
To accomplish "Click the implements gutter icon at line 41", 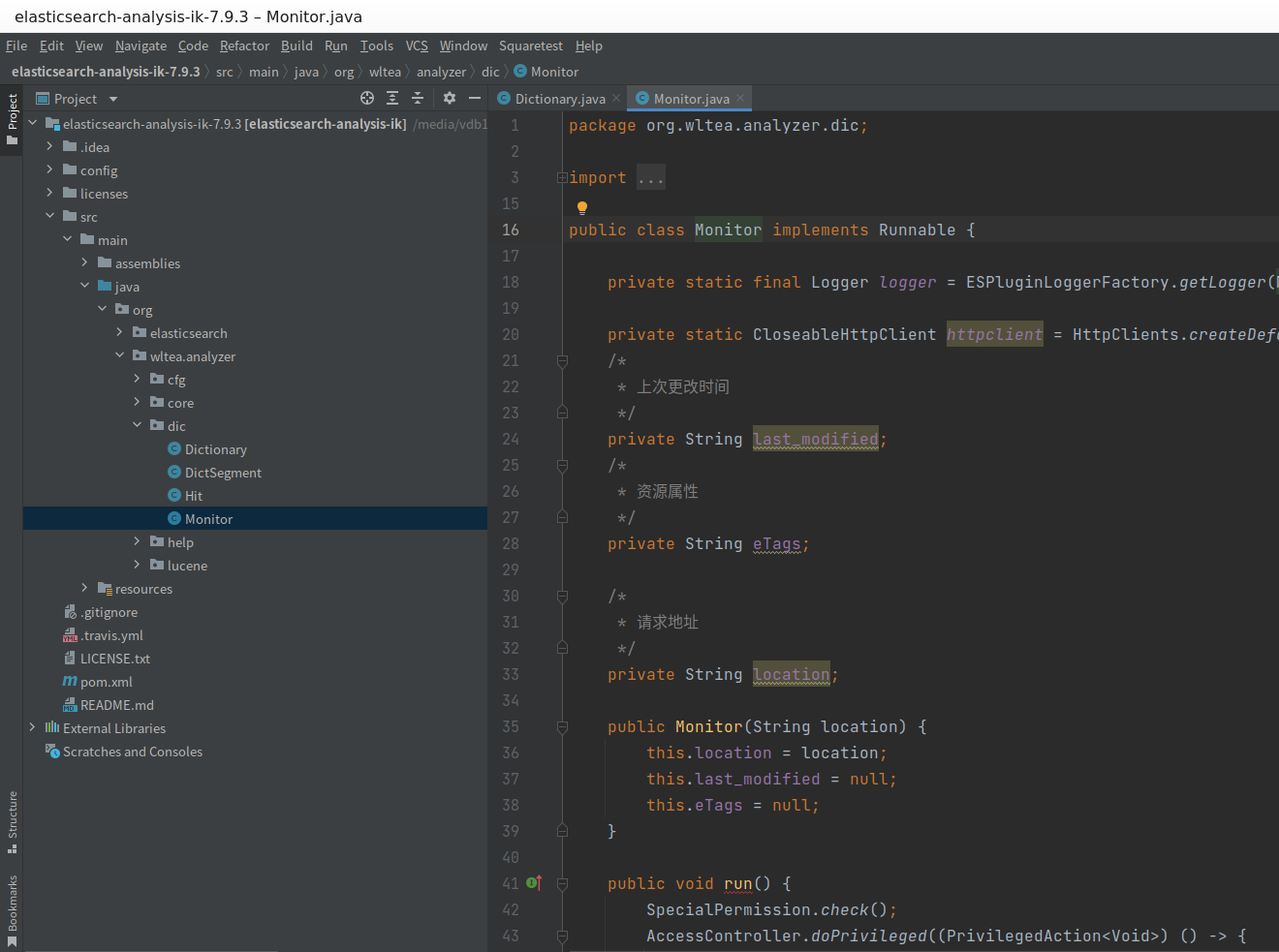I will click(534, 882).
